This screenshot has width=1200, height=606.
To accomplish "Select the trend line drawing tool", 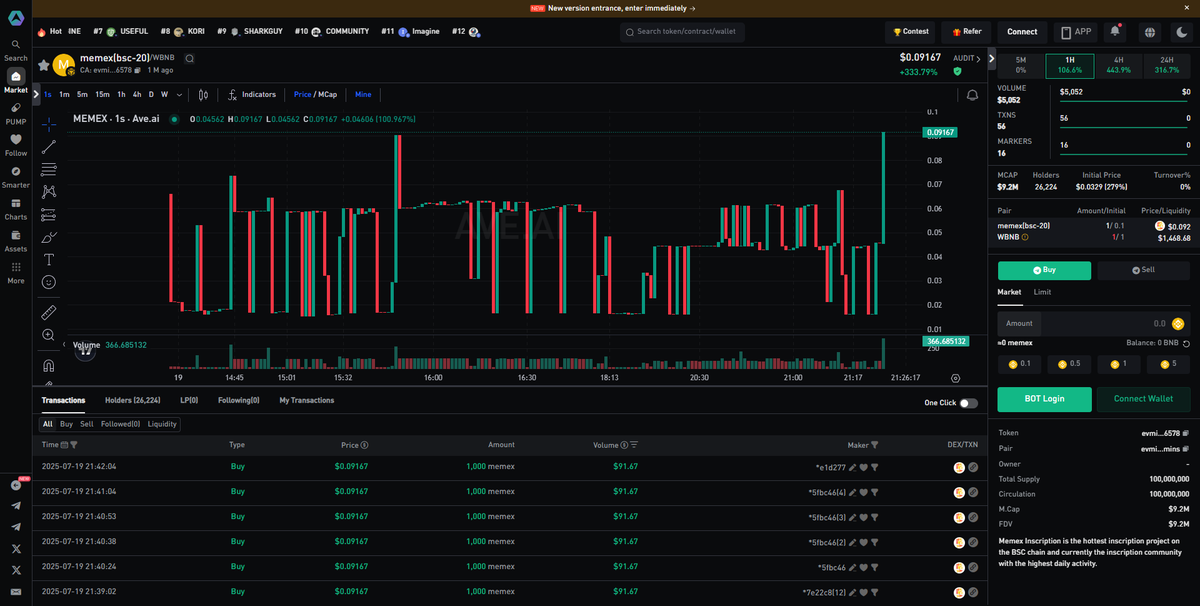I will [x=49, y=147].
